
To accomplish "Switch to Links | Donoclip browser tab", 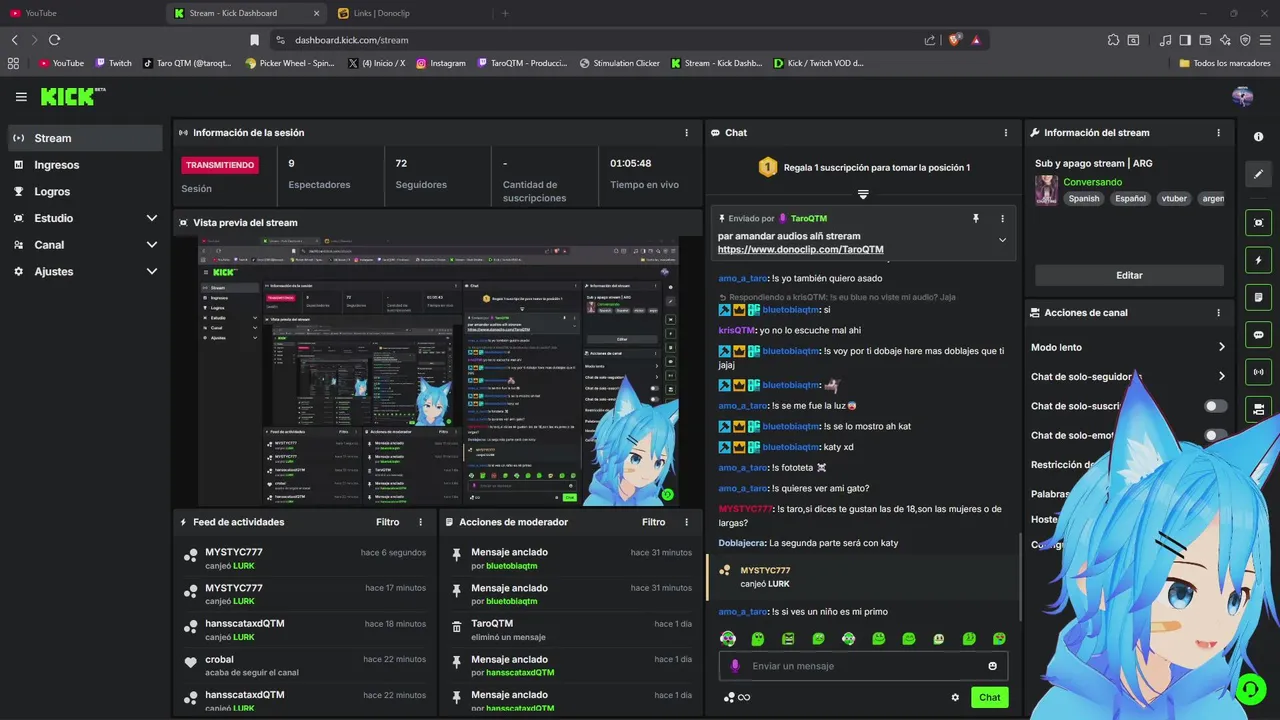I will tap(408, 13).
